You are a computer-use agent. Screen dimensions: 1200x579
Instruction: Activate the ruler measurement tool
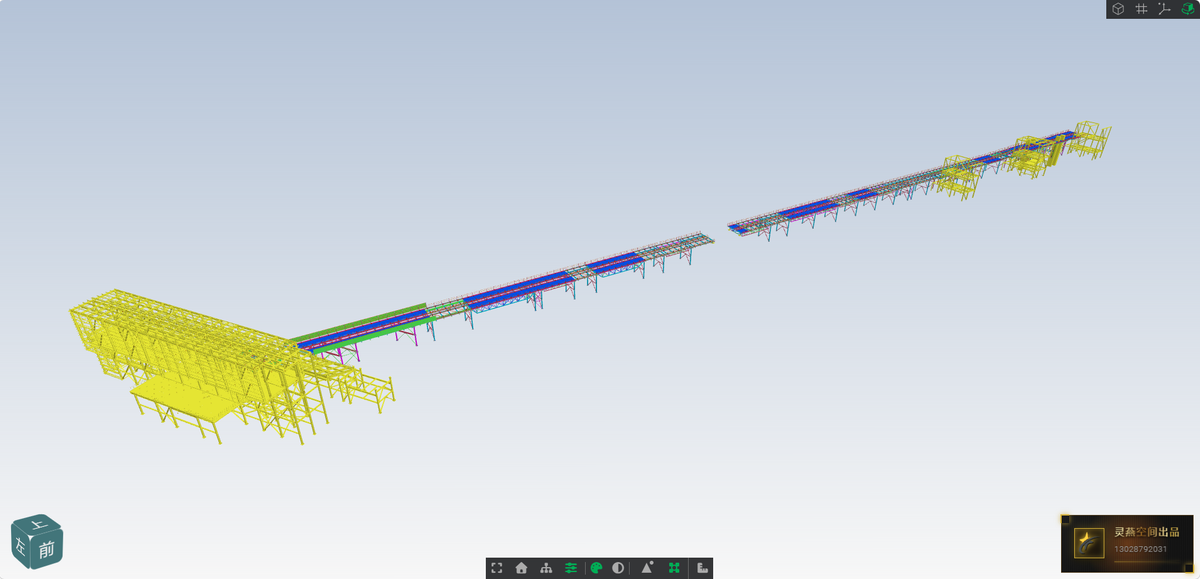[x=703, y=568]
